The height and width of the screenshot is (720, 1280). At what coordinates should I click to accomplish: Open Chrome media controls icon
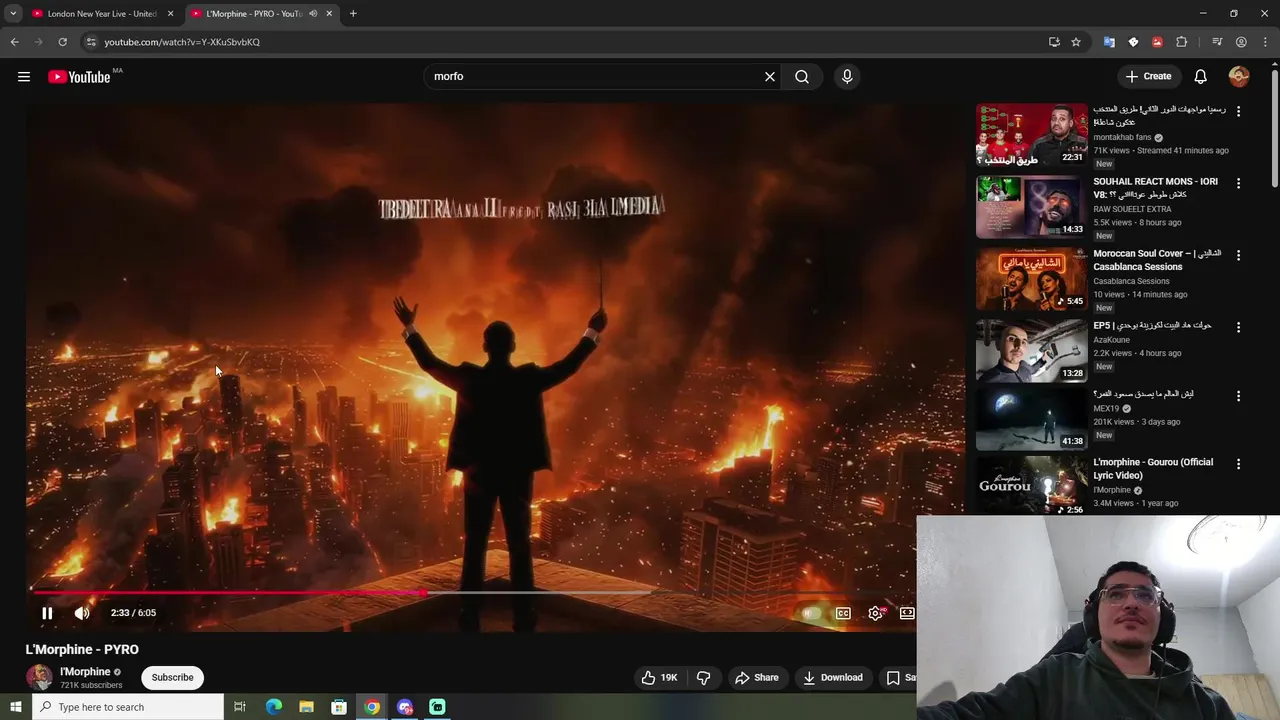click(x=1217, y=42)
